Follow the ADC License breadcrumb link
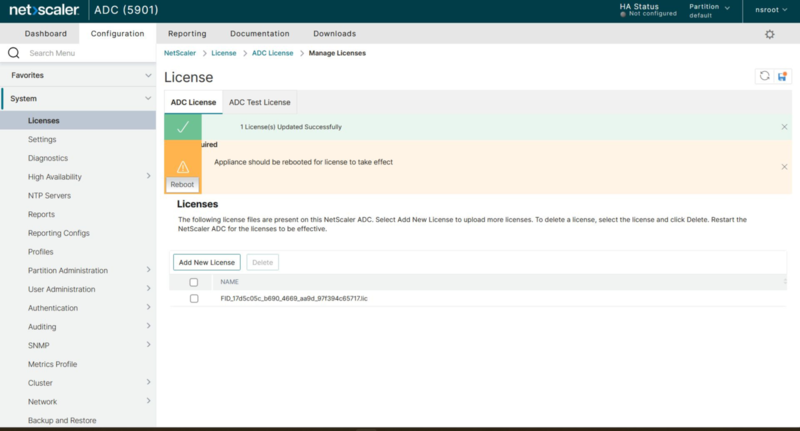The width and height of the screenshot is (800, 431). point(272,53)
